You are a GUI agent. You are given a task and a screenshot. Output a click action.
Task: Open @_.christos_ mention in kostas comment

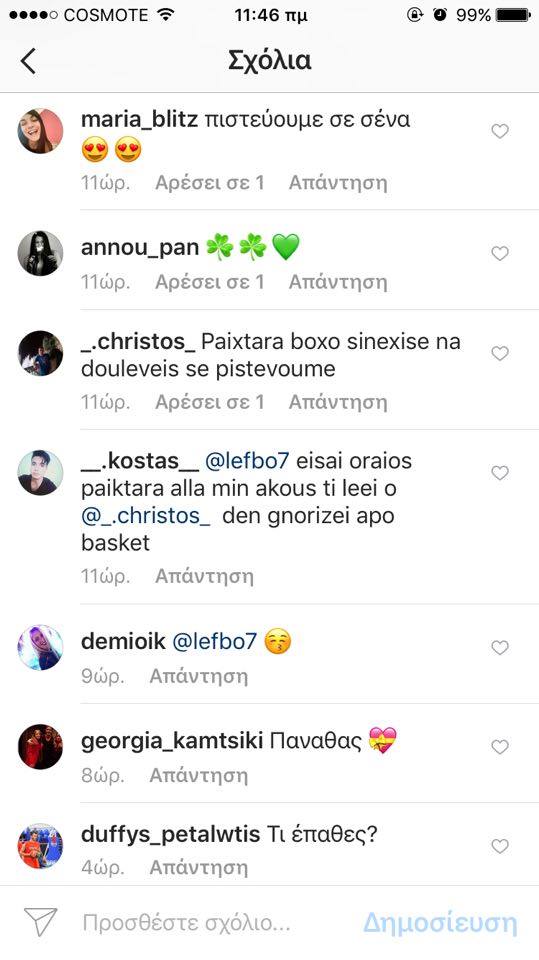(x=146, y=516)
